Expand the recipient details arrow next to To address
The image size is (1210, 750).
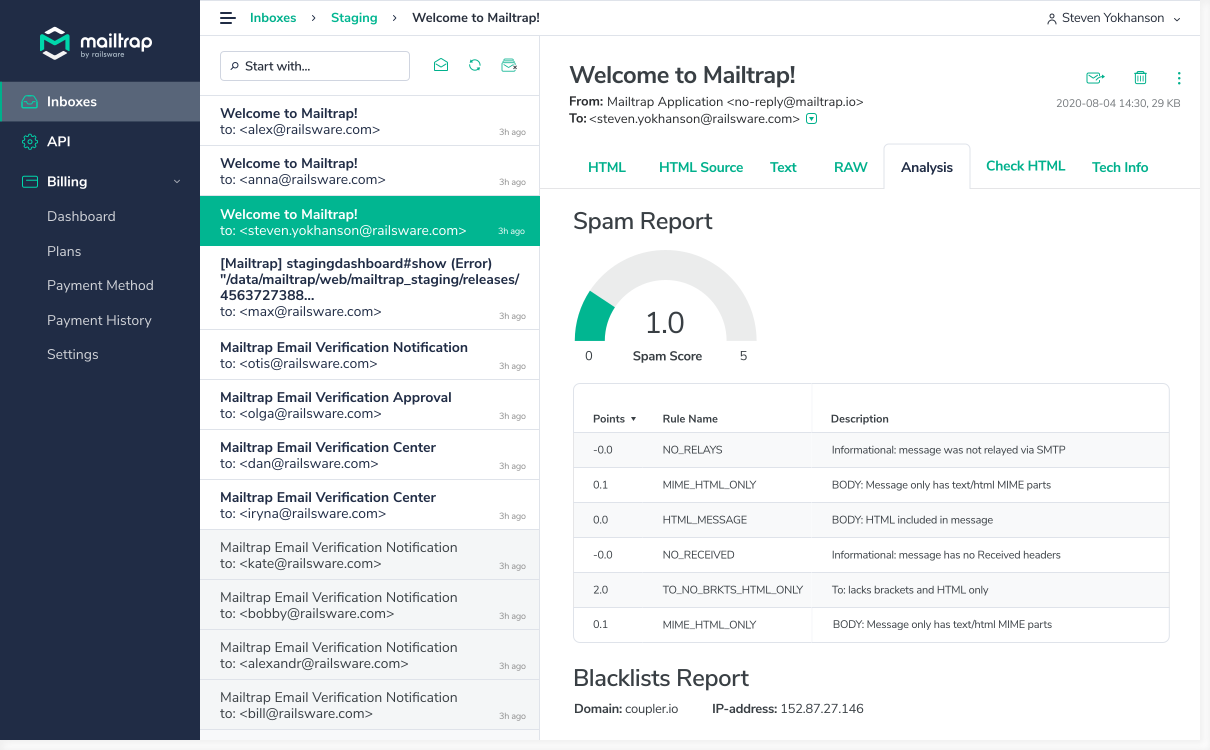click(x=811, y=119)
